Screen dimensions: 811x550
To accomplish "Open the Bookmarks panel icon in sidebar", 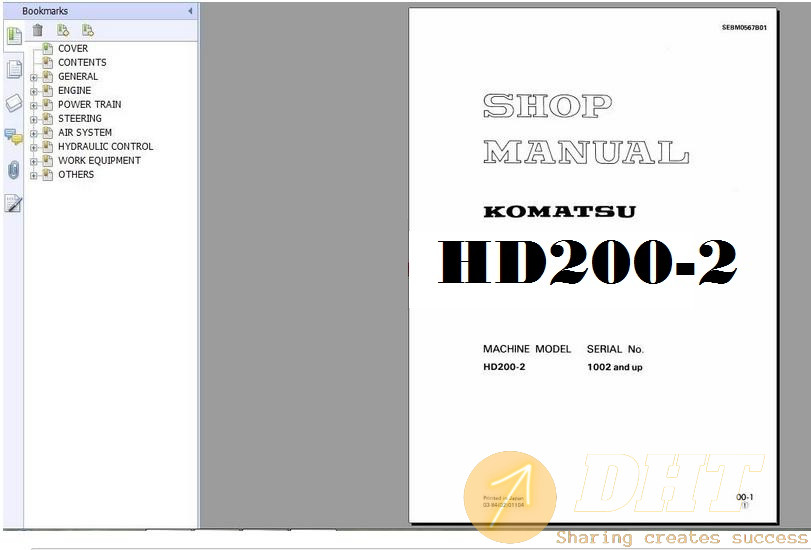I will point(13,36).
